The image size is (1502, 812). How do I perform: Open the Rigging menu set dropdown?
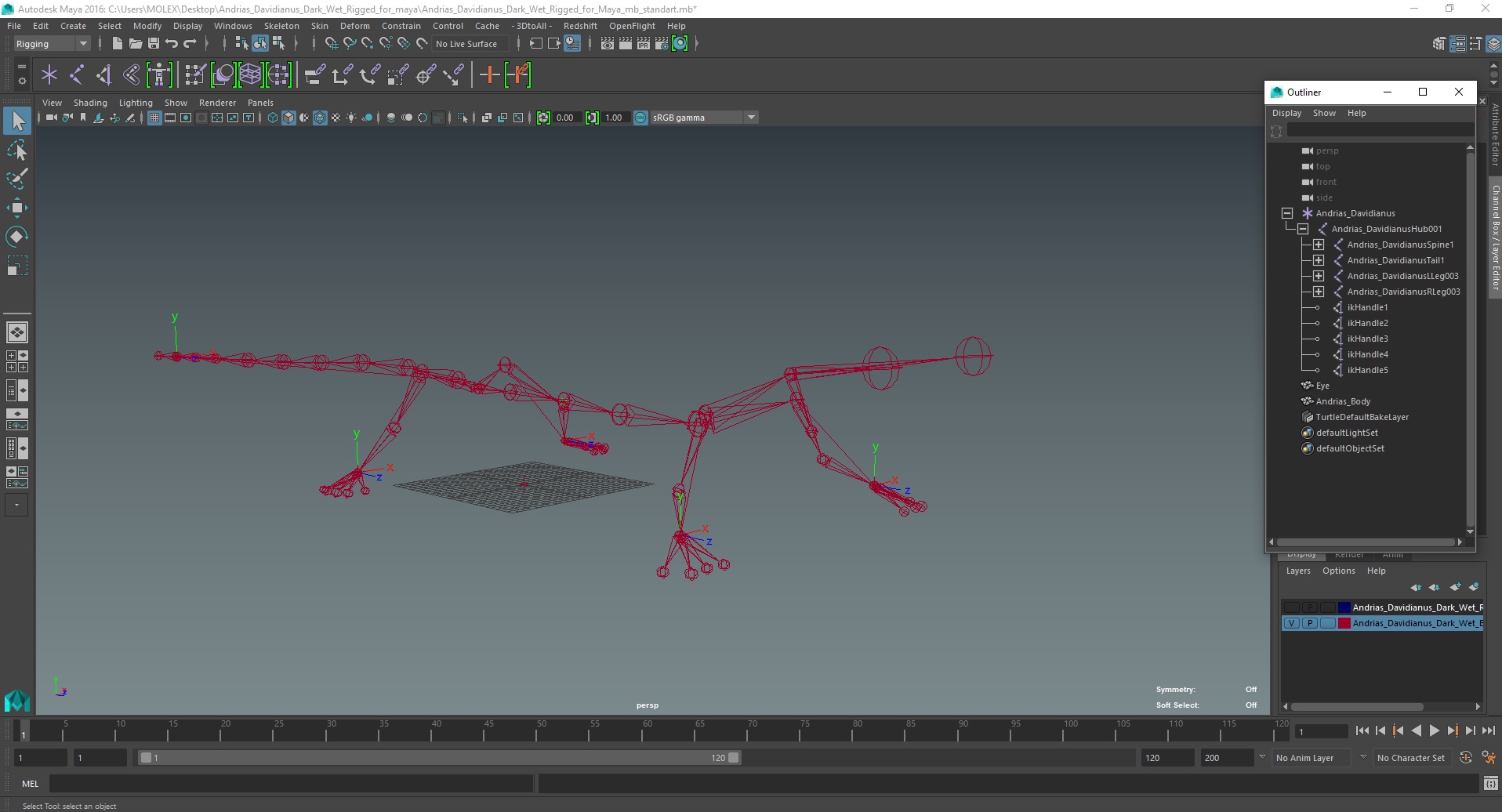(x=52, y=44)
